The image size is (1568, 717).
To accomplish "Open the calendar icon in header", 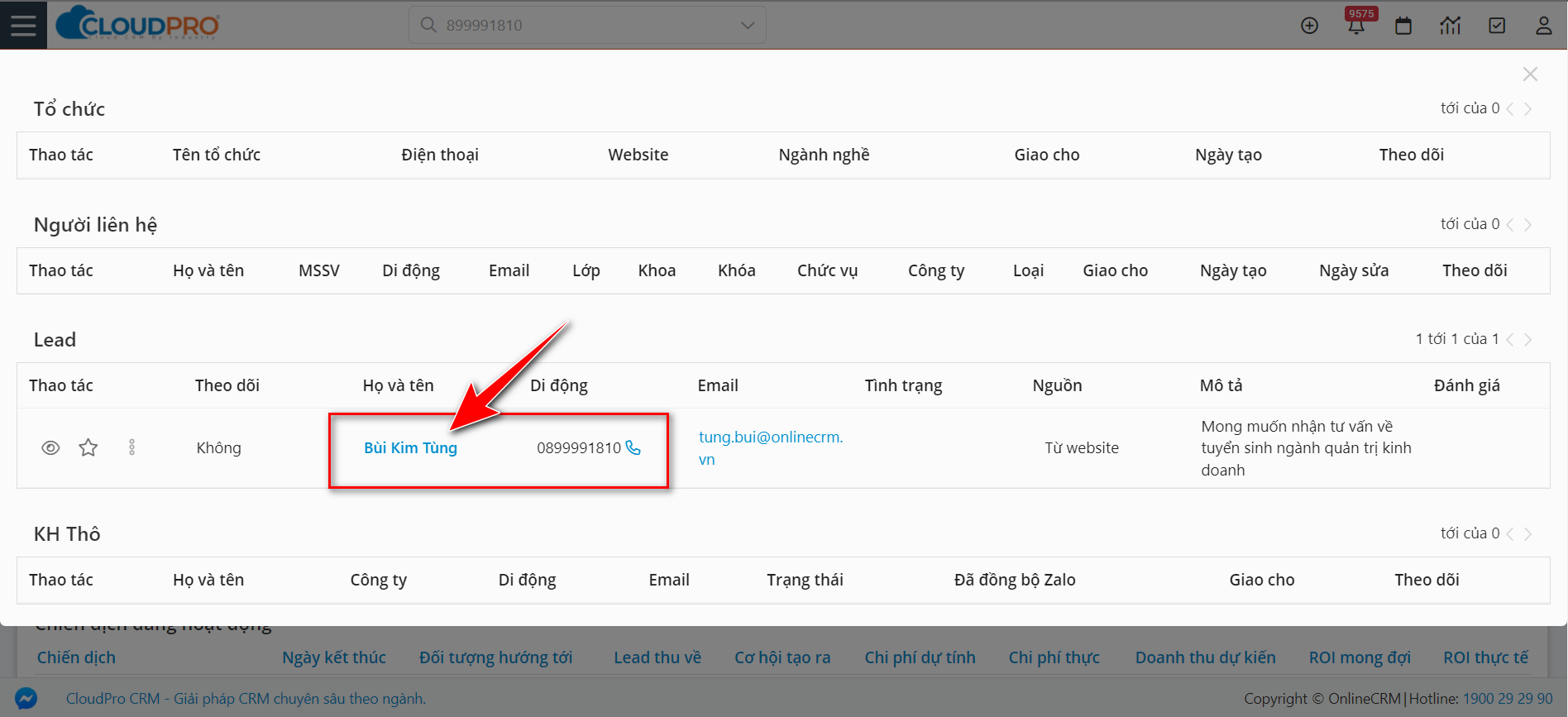I will pyautogui.click(x=1403, y=26).
